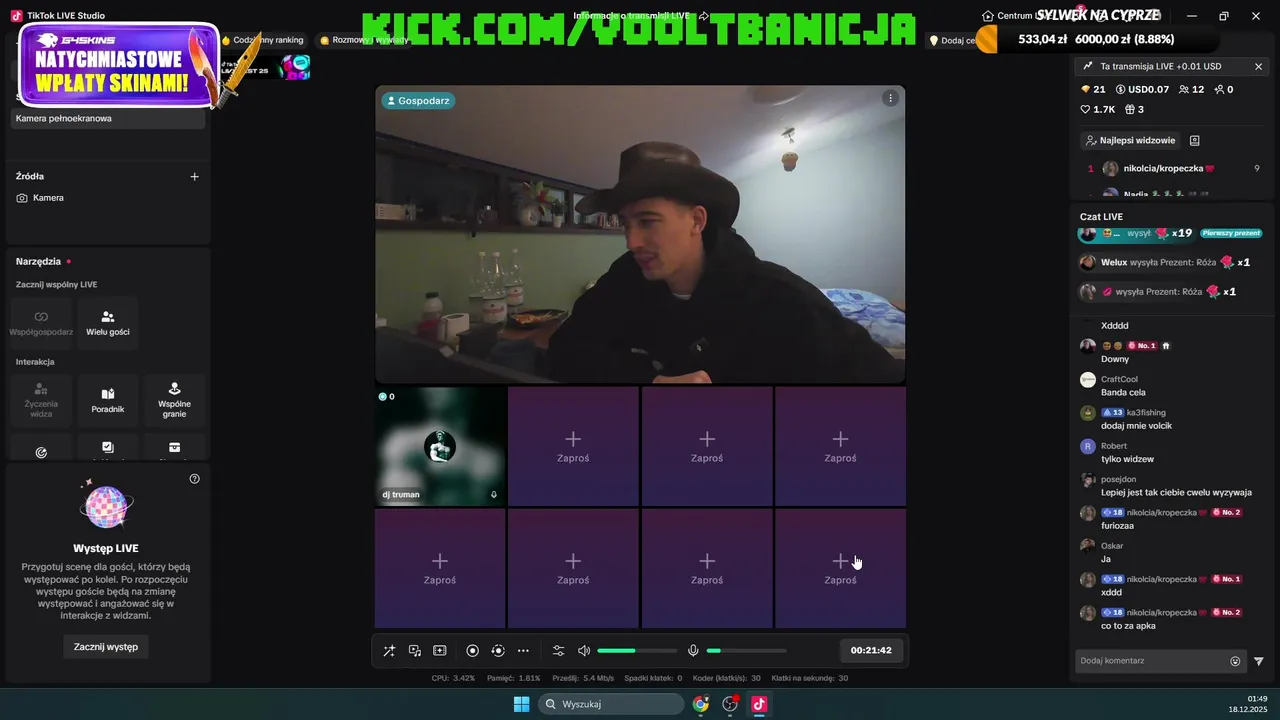This screenshot has width=1280, height=720.
Task: Open Chrome from the taskbar
Action: 701,704
